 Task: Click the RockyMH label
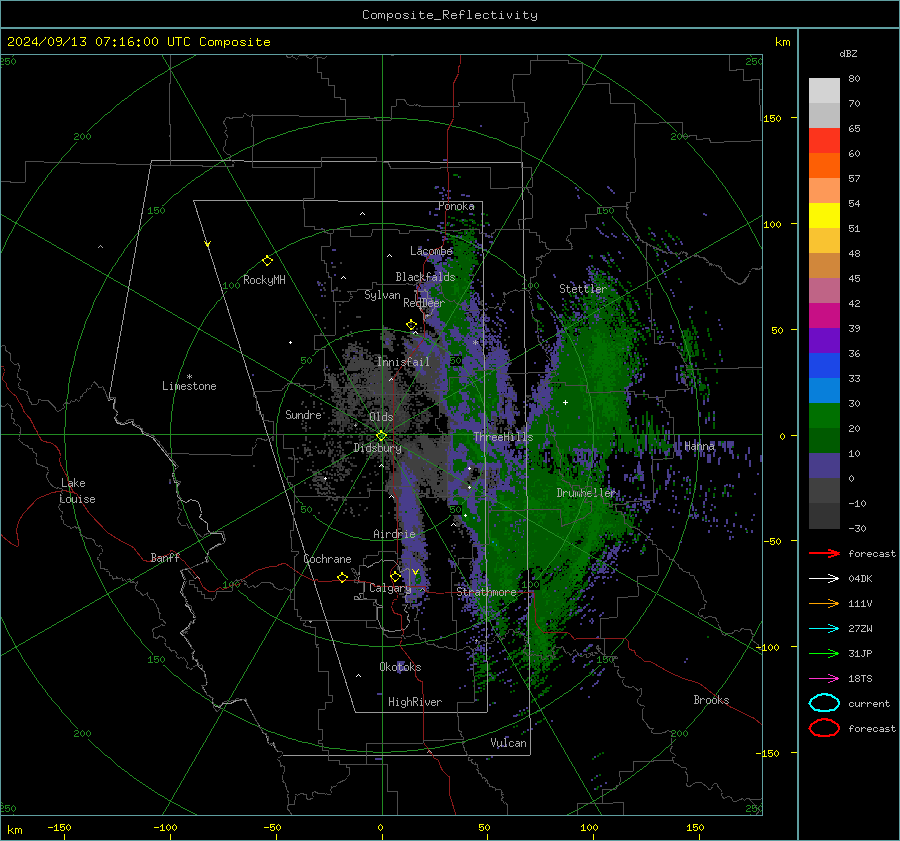coord(264,280)
